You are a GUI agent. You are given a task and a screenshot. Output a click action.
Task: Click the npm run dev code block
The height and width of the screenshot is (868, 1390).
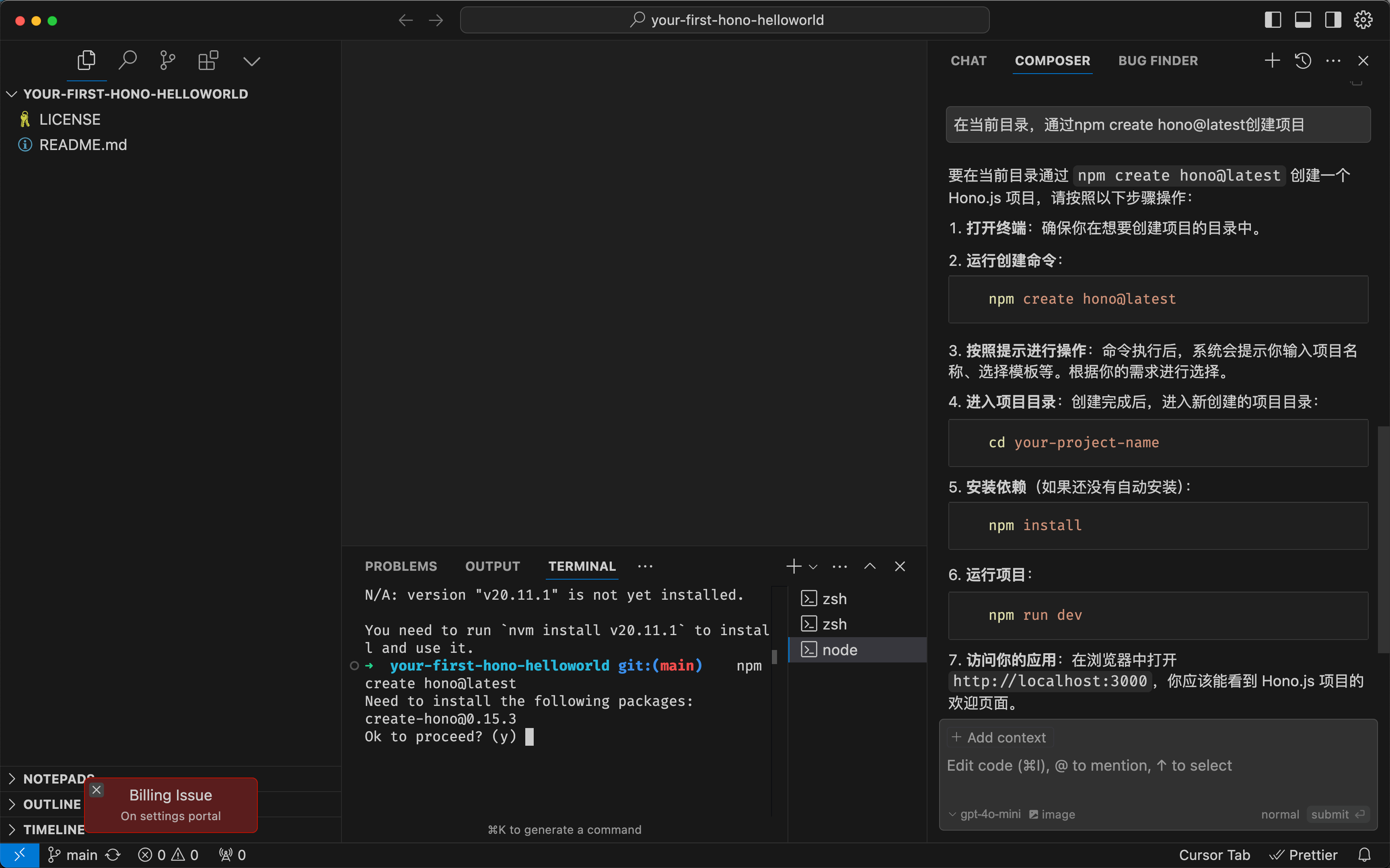click(1158, 615)
